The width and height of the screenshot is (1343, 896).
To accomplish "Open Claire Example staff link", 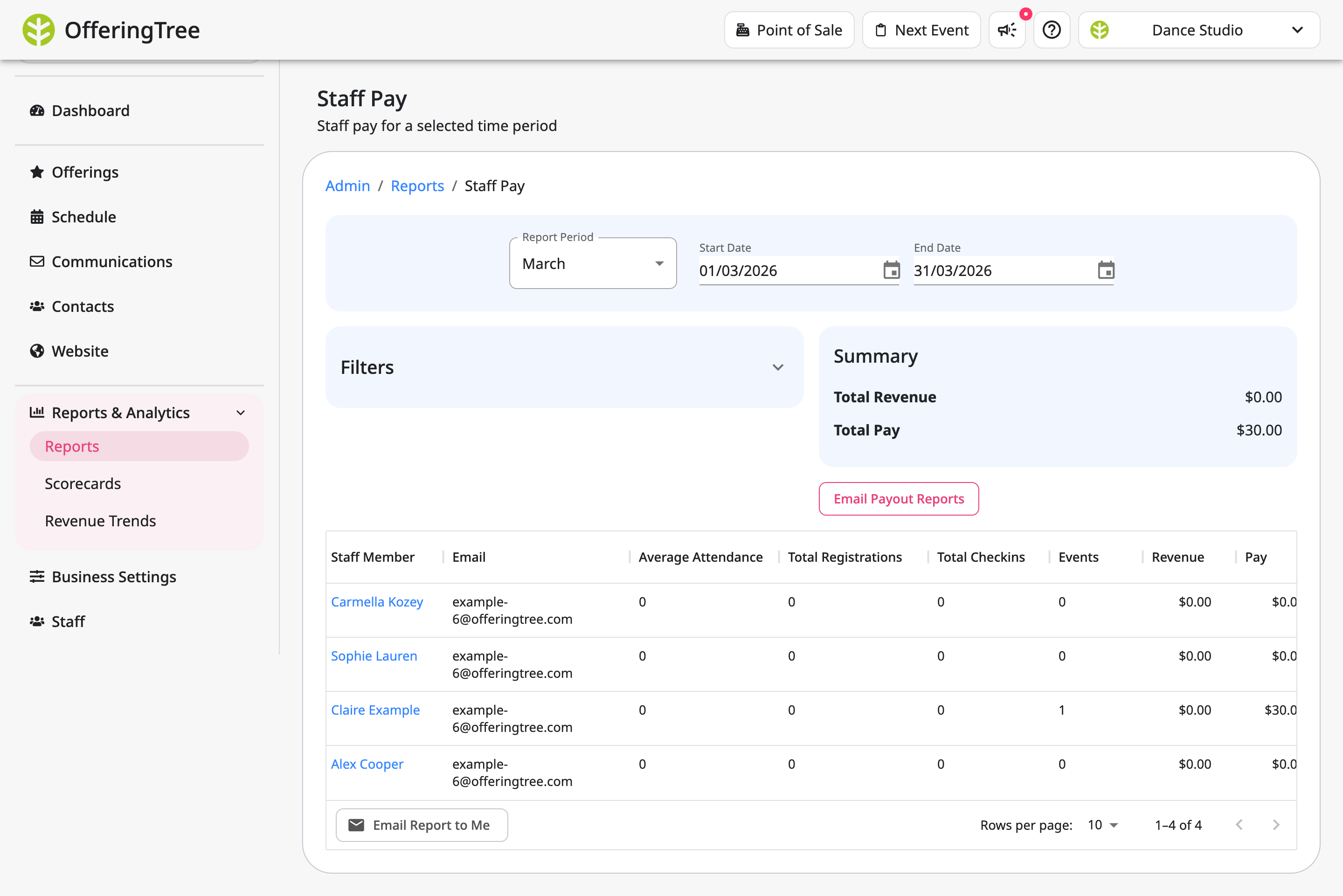I will pyautogui.click(x=375, y=710).
